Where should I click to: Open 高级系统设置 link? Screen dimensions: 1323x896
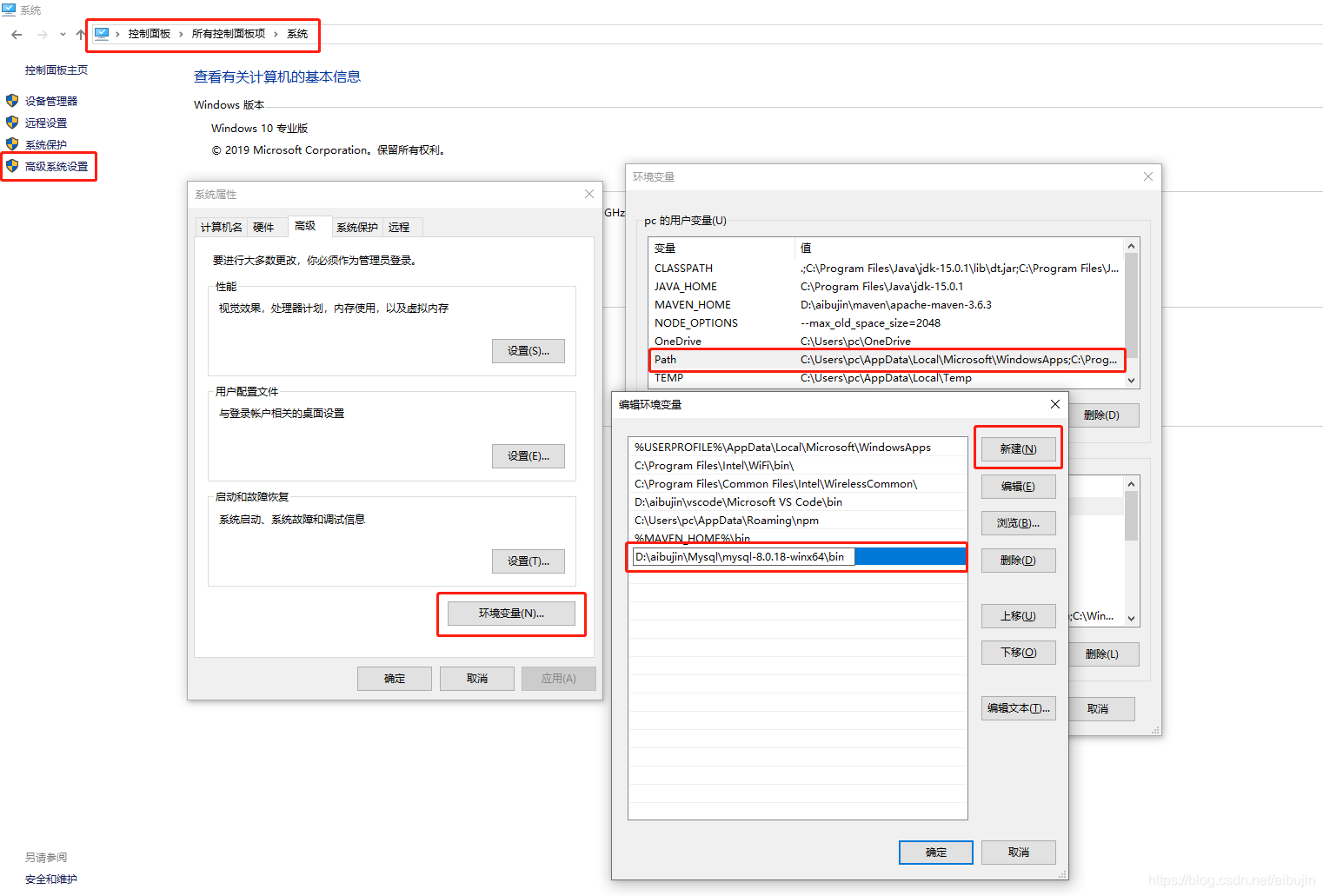(x=57, y=167)
